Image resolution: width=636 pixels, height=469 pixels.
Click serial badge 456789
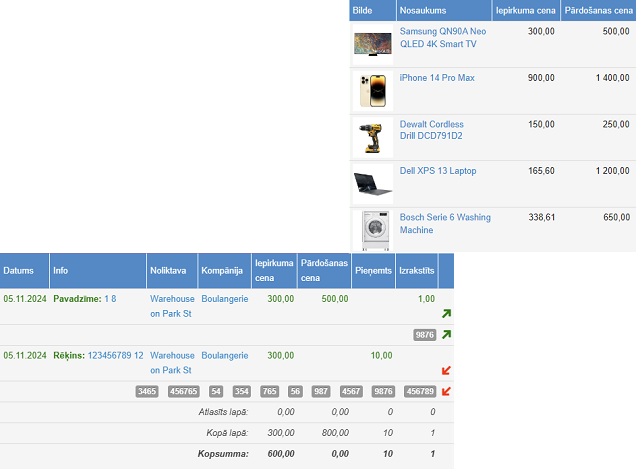(x=420, y=392)
